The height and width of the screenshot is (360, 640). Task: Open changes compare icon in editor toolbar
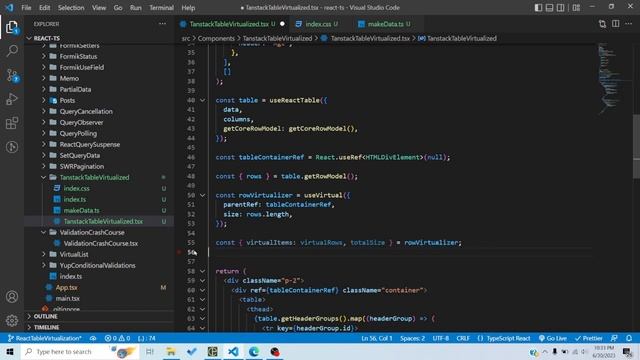pyautogui.click(x=602, y=24)
